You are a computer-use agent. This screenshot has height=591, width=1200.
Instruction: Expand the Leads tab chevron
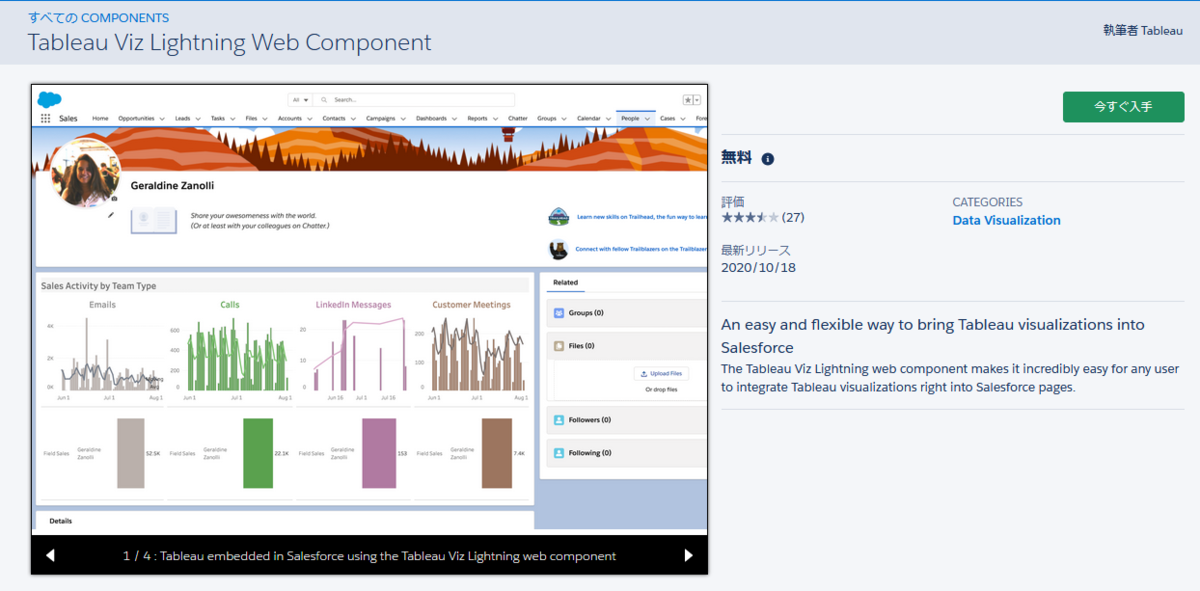click(197, 119)
